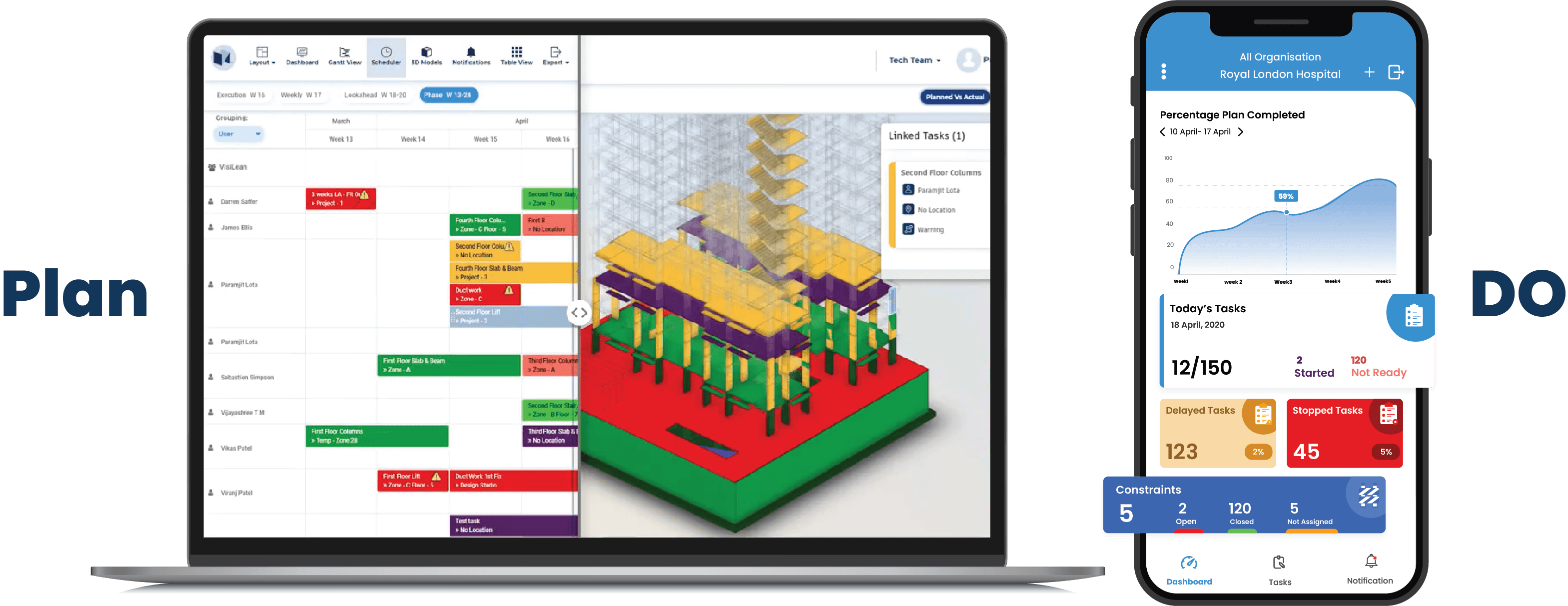
Task: Tap the plus add icon on phone
Action: (1369, 72)
